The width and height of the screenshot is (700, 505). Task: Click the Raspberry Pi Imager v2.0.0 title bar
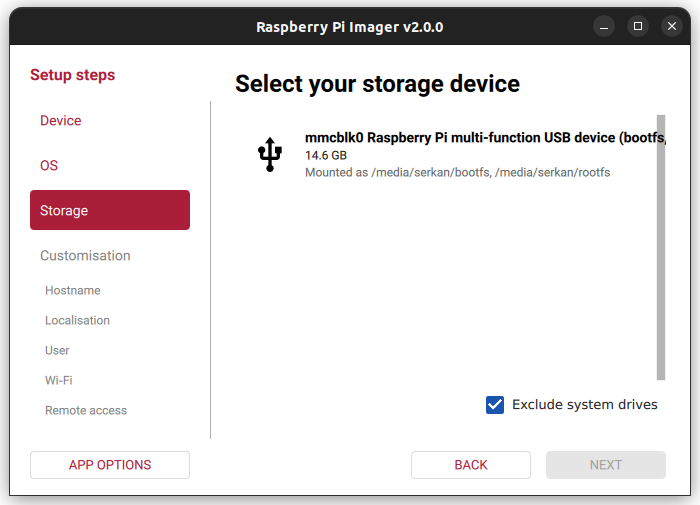click(x=350, y=27)
